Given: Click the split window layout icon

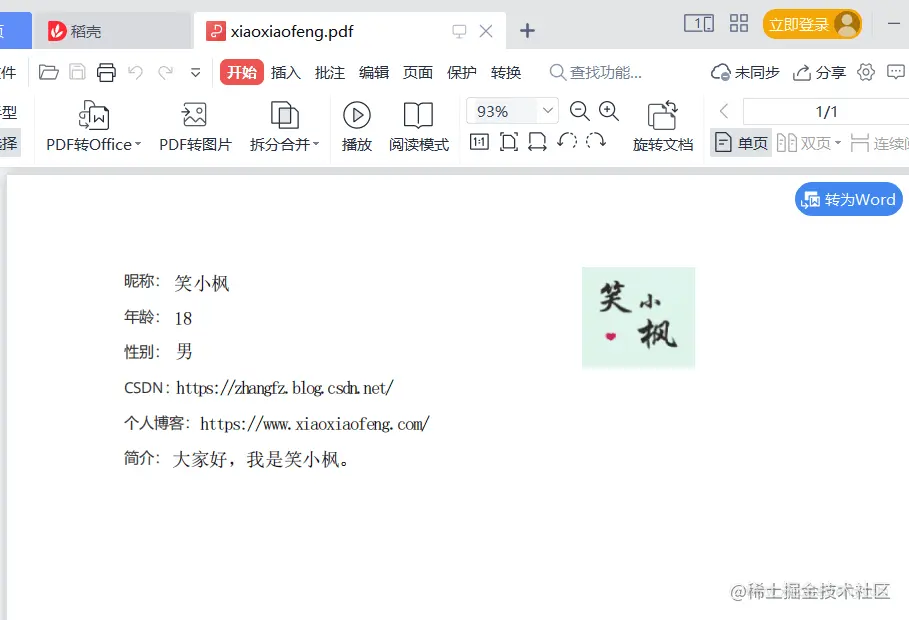Looking at the screenshot, I should (x=699, y=23).
